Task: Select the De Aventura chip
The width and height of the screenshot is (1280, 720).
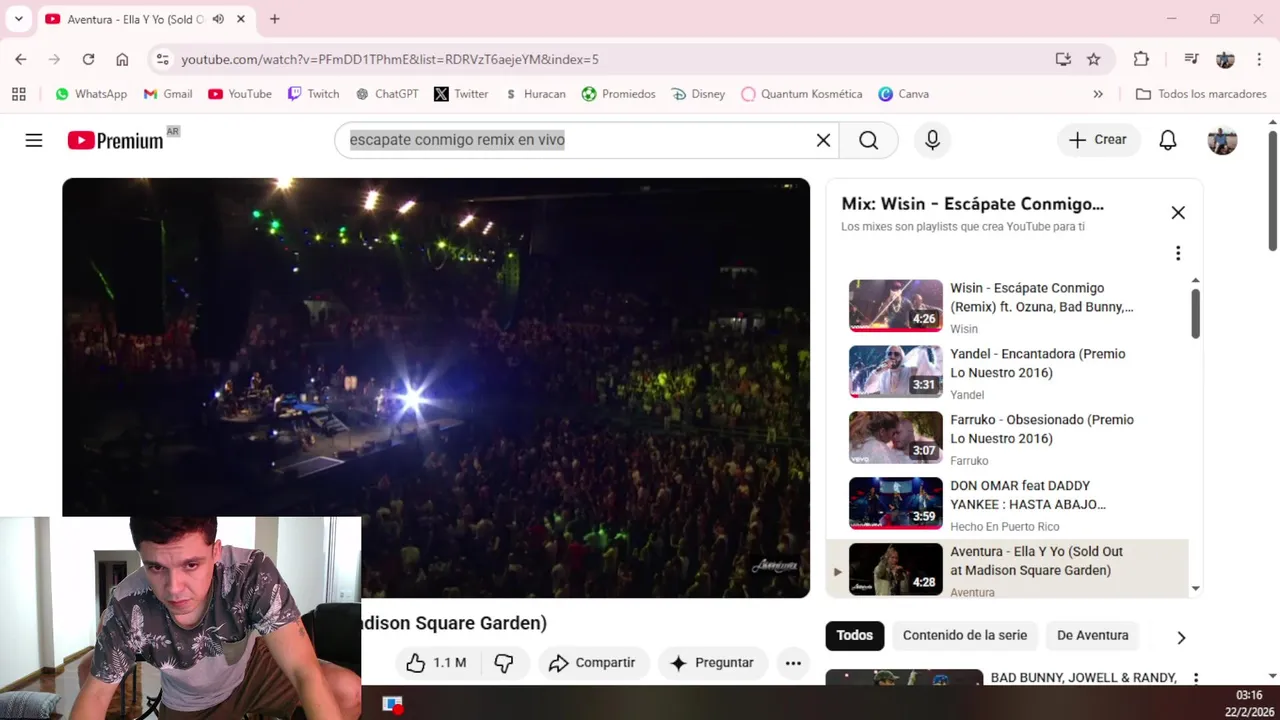Action: 1093,636
